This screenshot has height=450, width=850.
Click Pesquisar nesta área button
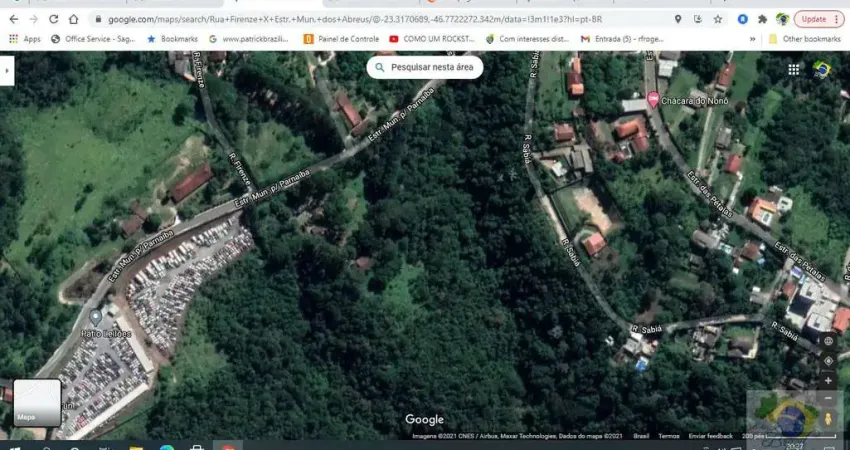(x=425, y=67)
